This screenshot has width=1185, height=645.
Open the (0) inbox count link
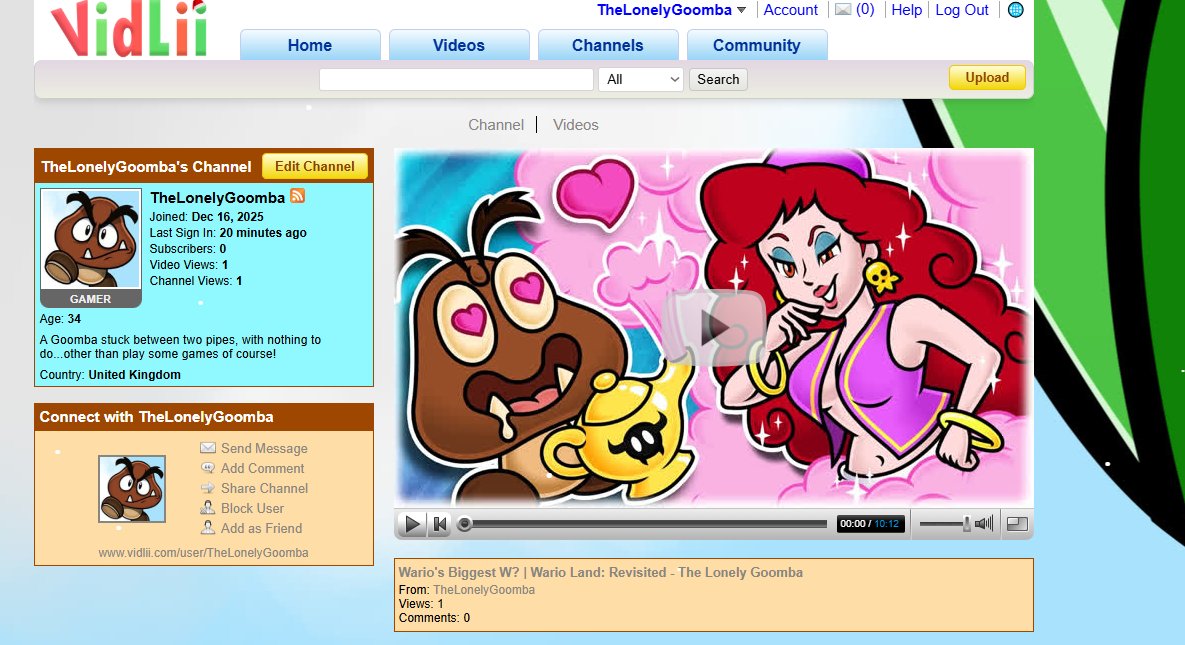click(865, 10)
